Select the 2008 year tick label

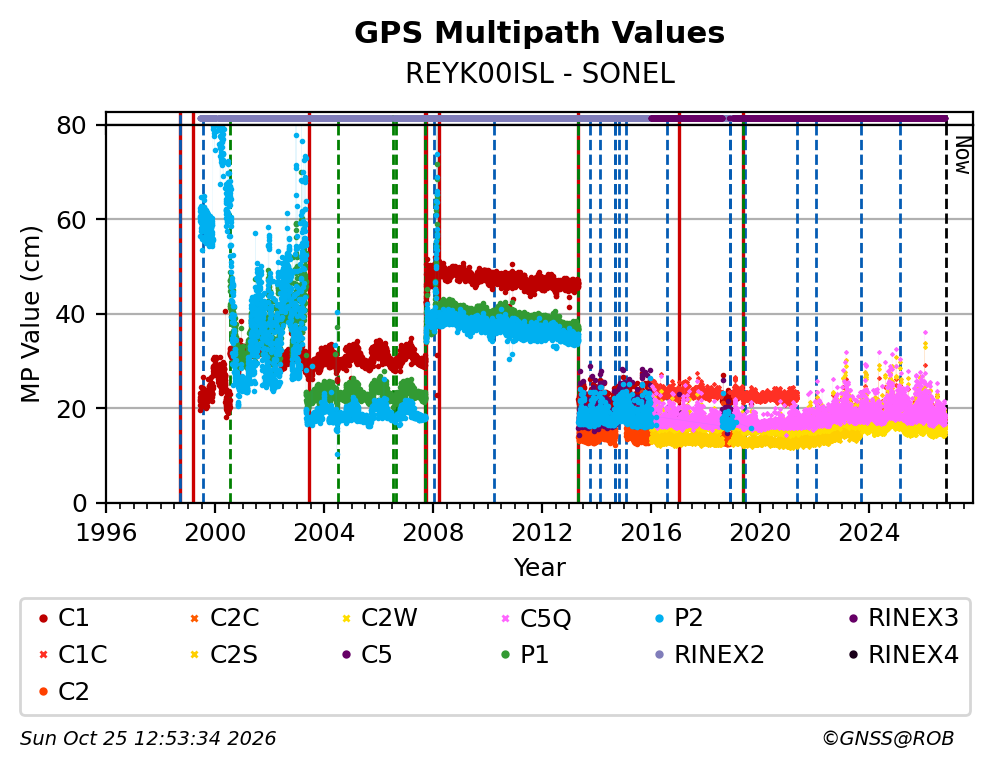tap(433, 534)
